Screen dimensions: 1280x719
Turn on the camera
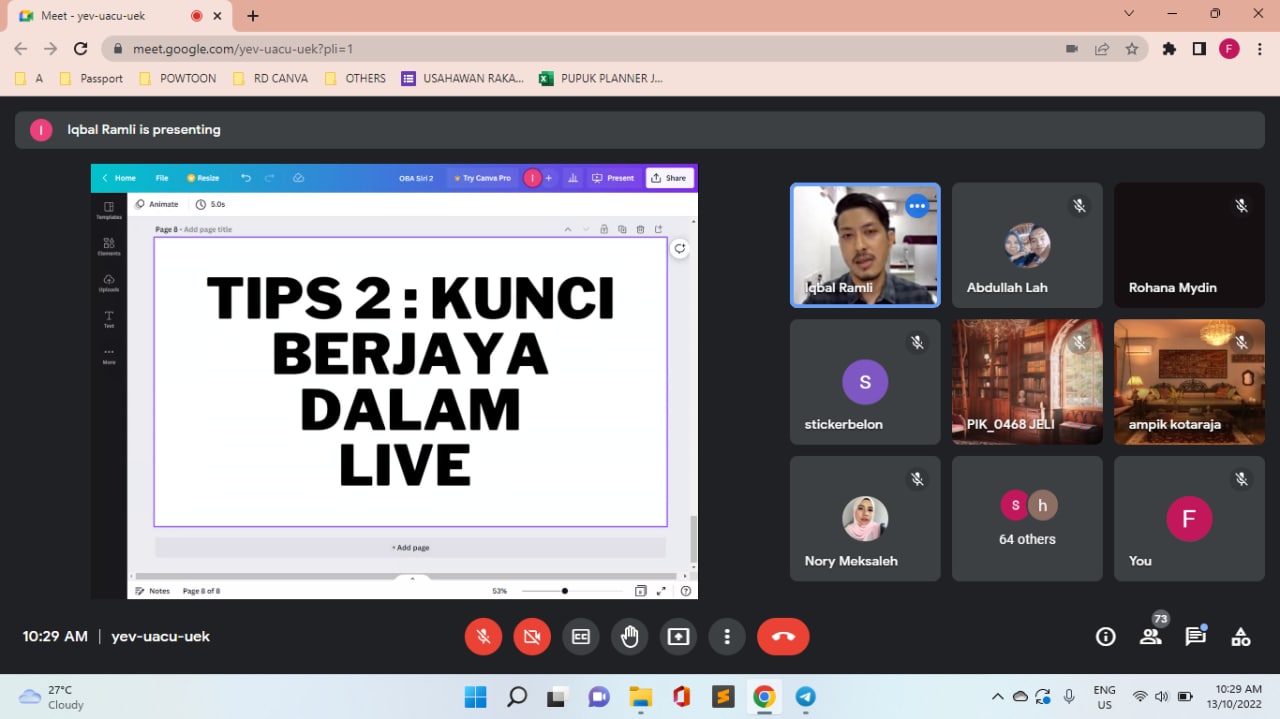(x=532, y=637)
